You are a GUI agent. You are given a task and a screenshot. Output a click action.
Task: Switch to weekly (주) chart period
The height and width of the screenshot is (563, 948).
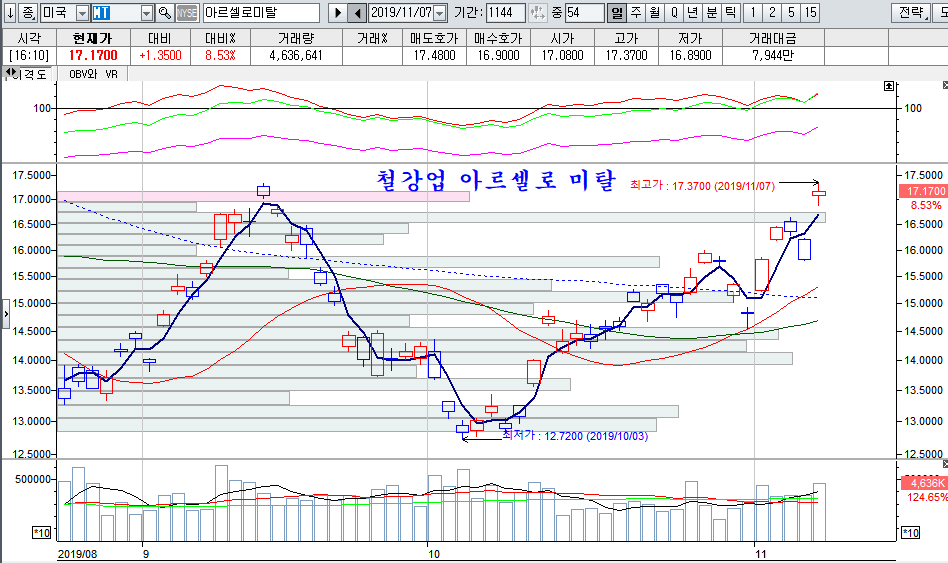click(x=635, y=13)
